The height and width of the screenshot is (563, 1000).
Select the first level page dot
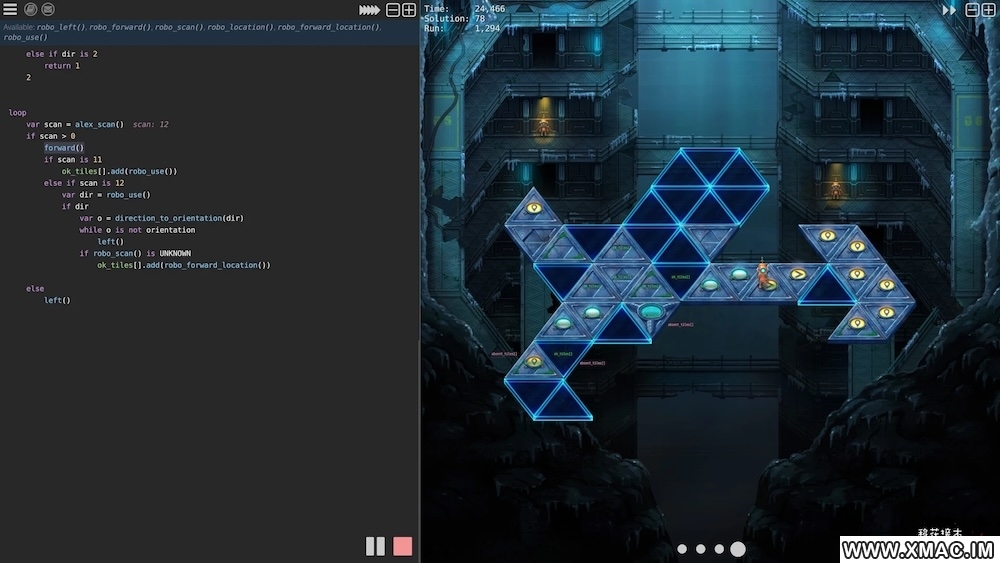pos(682,549)
